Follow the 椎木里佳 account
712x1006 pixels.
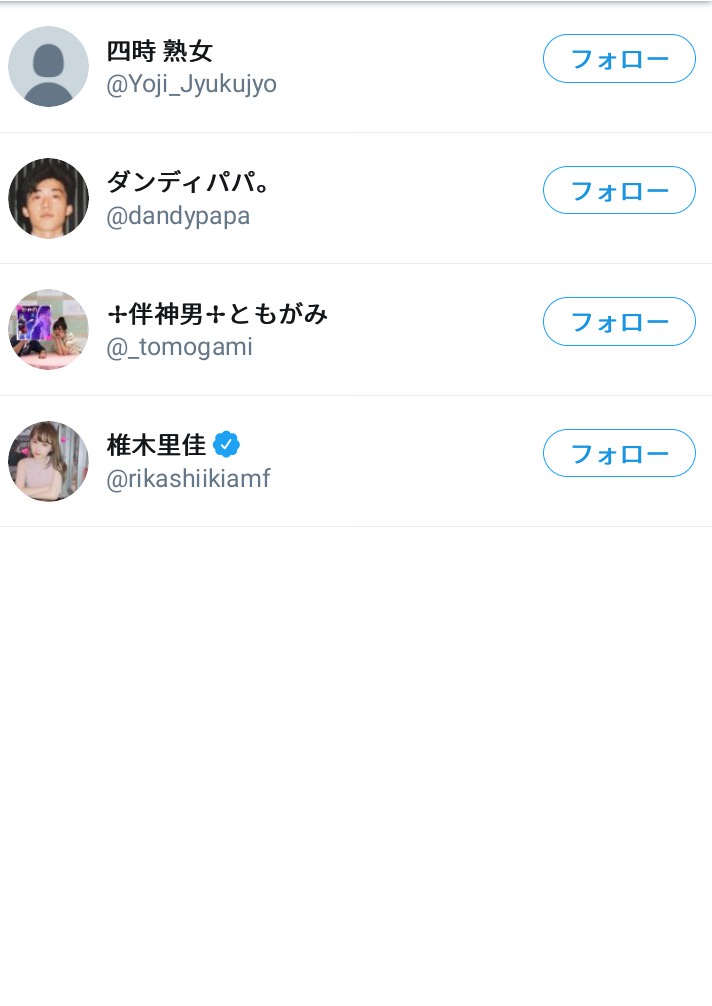pos(619,453)
